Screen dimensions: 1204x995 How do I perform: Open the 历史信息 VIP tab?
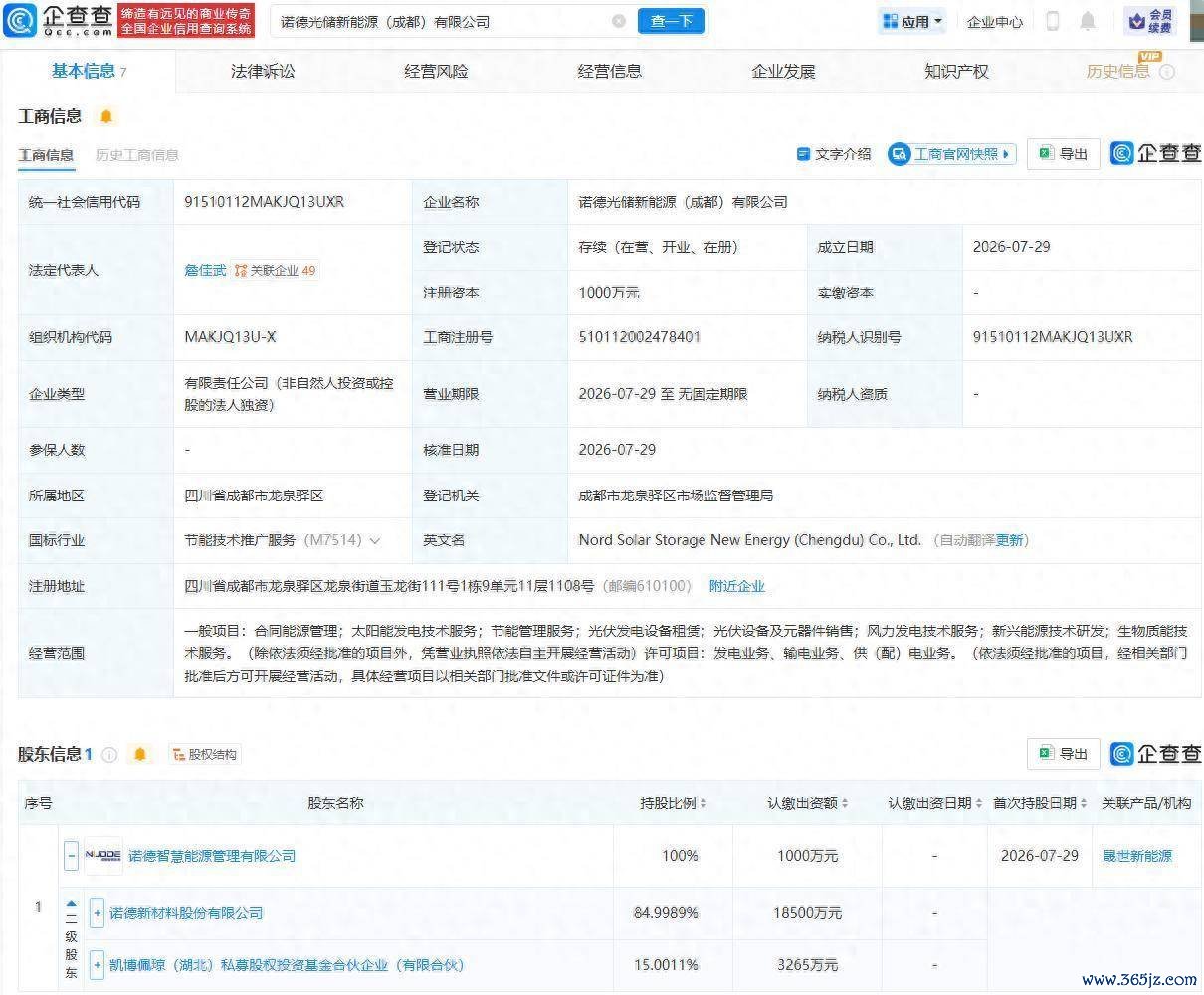pyautogui.click(x=1117, y=72)
